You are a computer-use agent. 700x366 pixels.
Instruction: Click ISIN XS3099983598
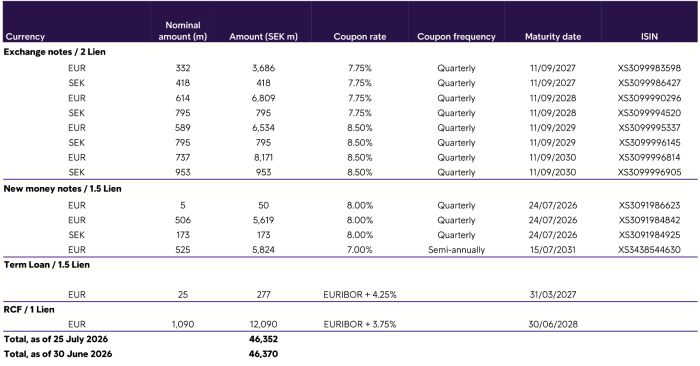pos(649,68)
